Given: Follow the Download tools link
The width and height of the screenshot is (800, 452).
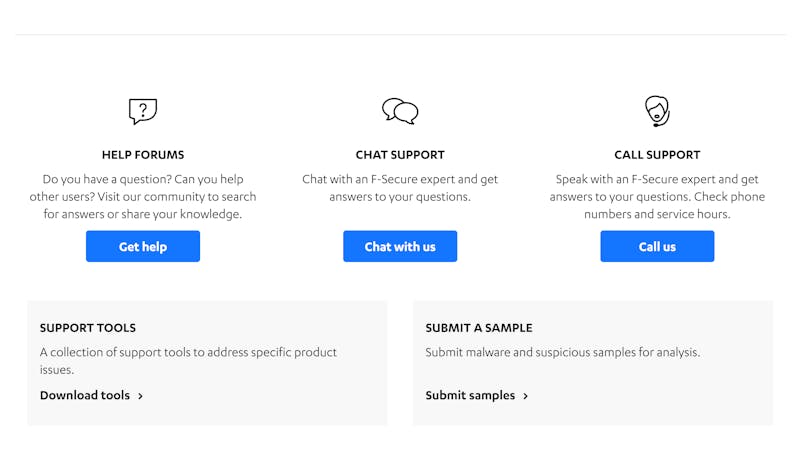Looking at the screenshot, I should click(x=85, y=395).
